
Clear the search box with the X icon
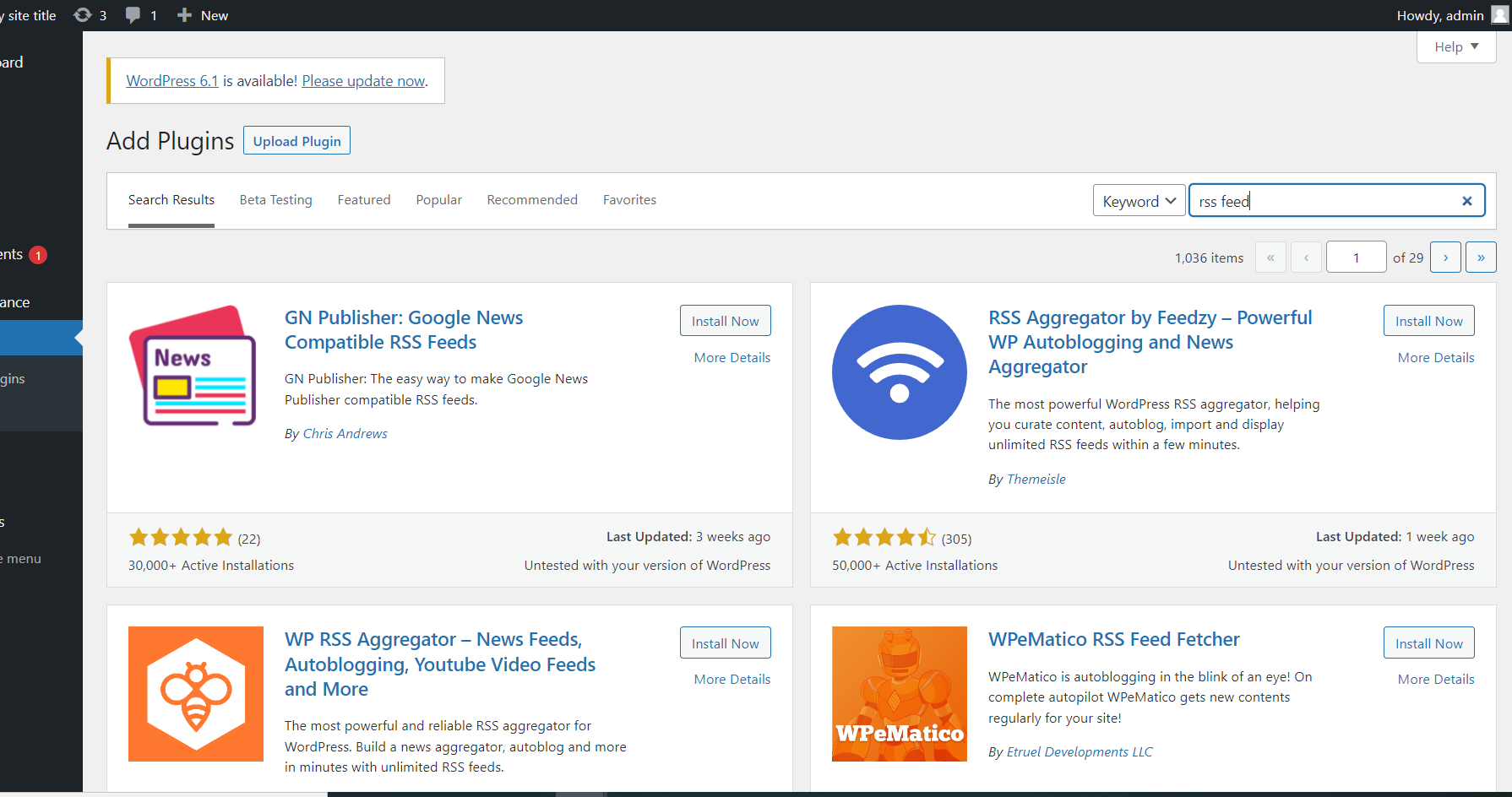[x=1467, y=201]
